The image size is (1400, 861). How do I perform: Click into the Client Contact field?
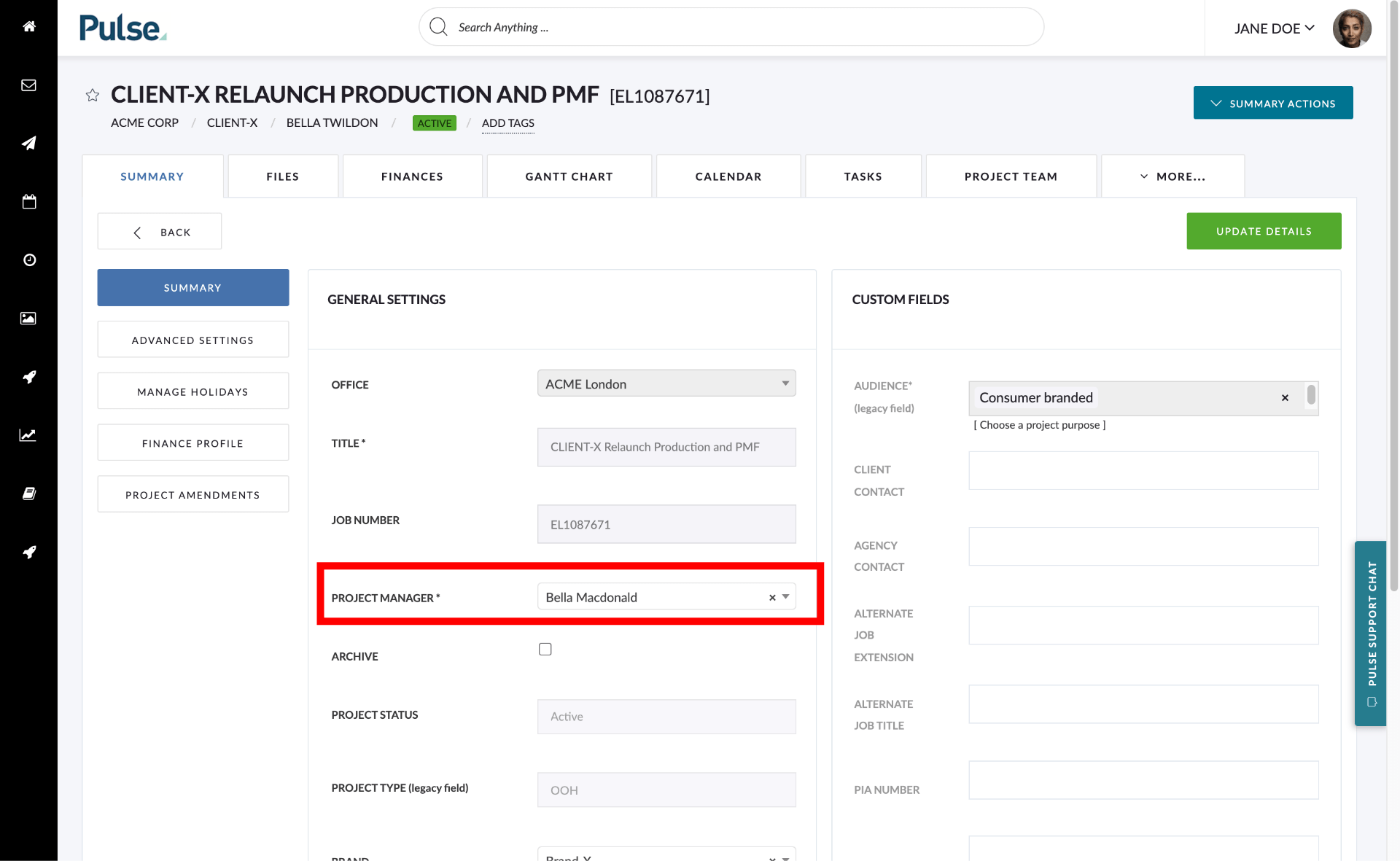pyautogui.click(x=1143, y=470)
